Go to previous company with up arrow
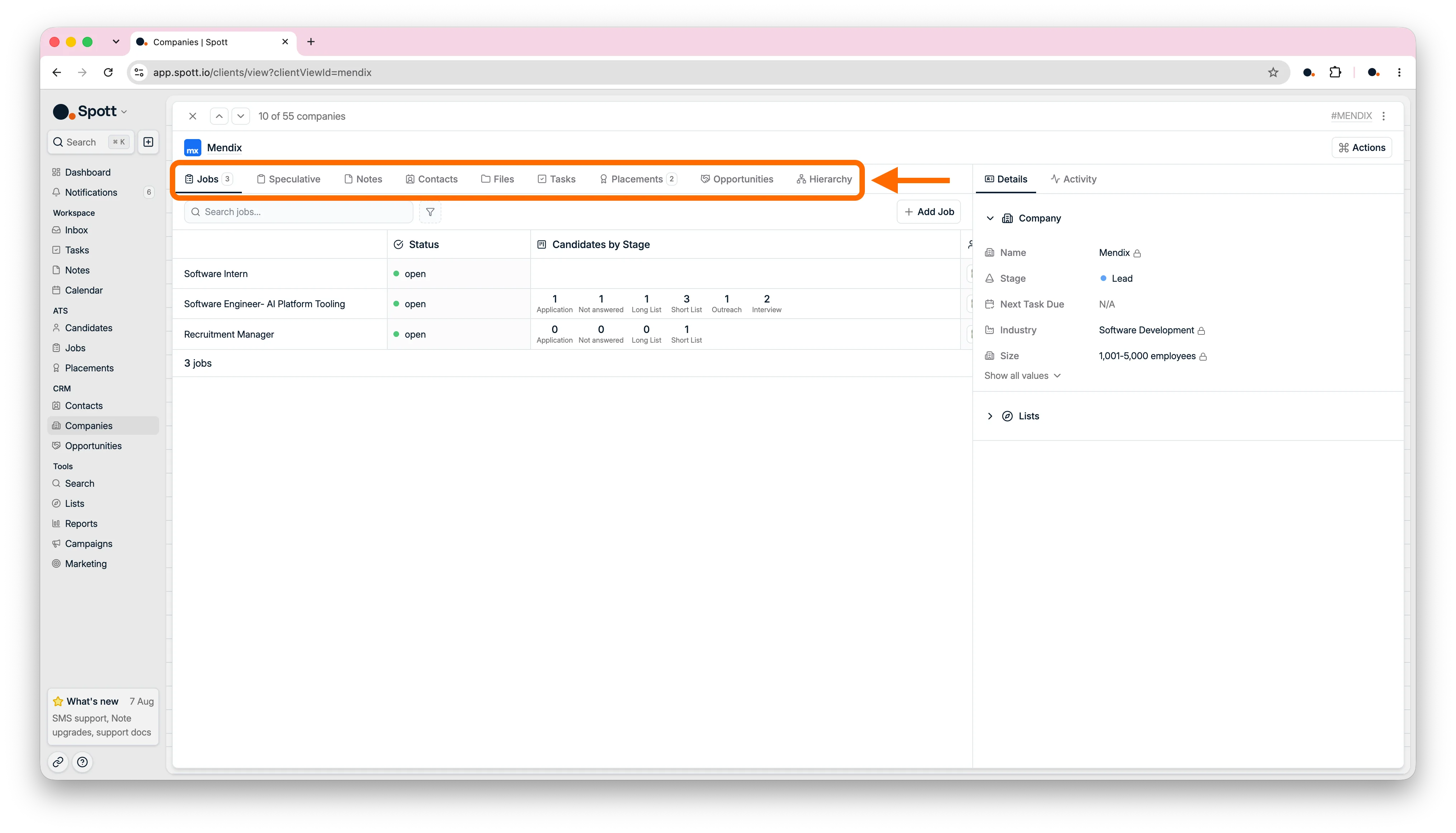The image size is (1456, 833). click(x=219, y=116)
